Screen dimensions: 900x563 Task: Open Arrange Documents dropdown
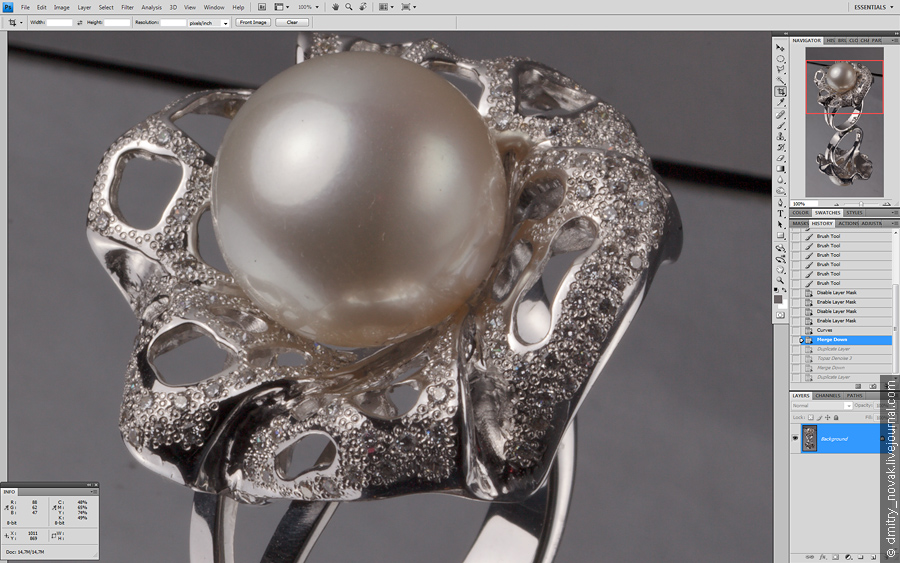(386, 7)
